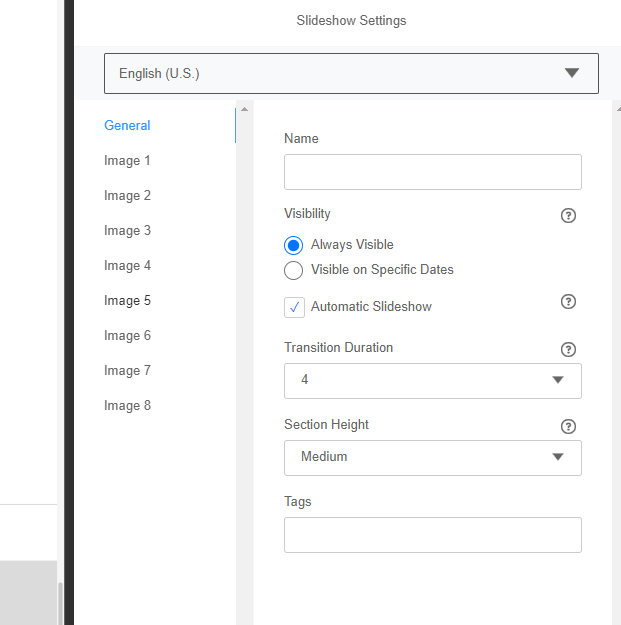Screen dimensions: 621x625
Task: Click the sidebar scroll up arrow
Action: tap(245, 108)
